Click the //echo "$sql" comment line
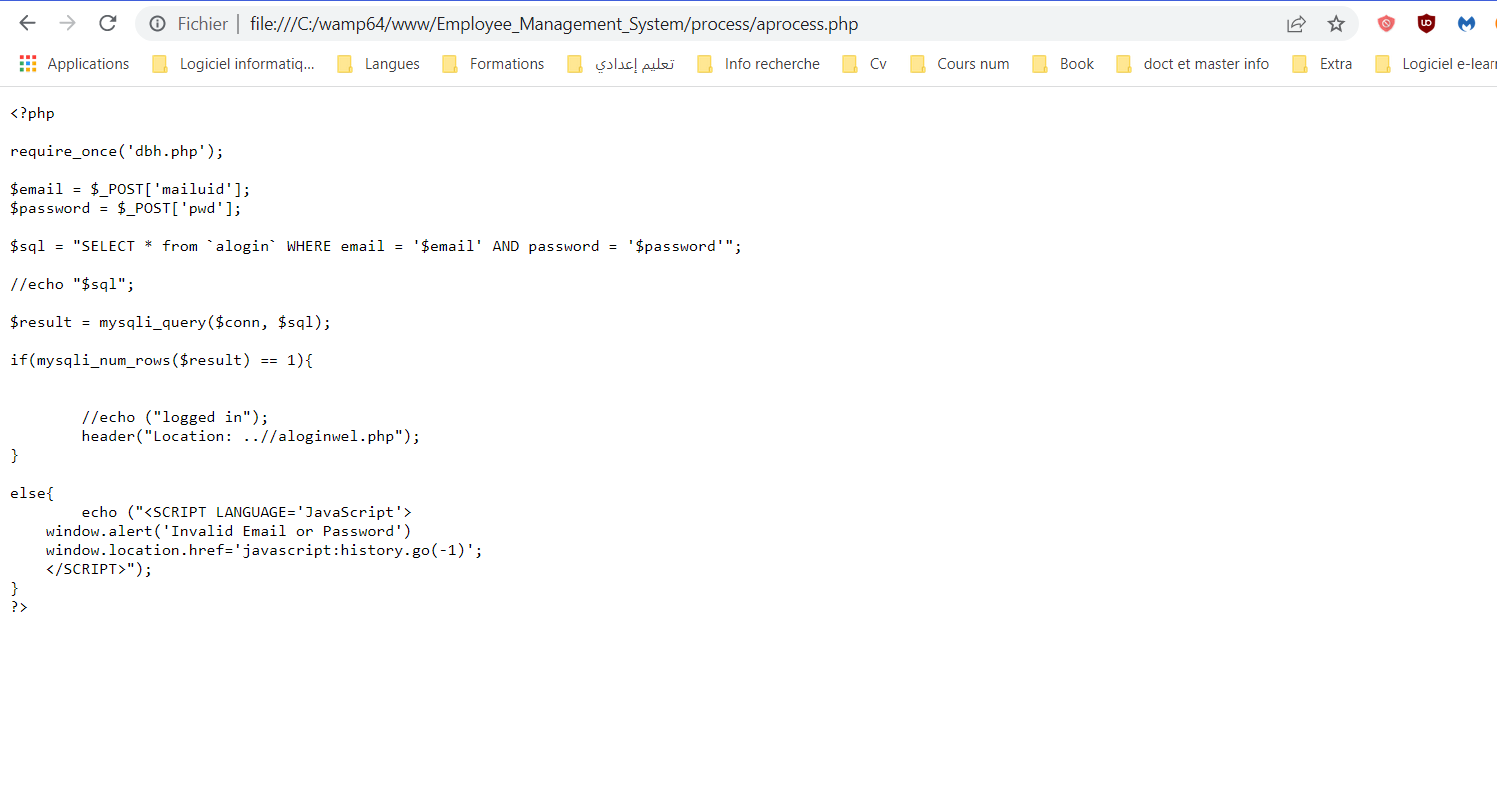Image resolution: width=1497 pixels, height=786 pixels. (x=72, y=284)
